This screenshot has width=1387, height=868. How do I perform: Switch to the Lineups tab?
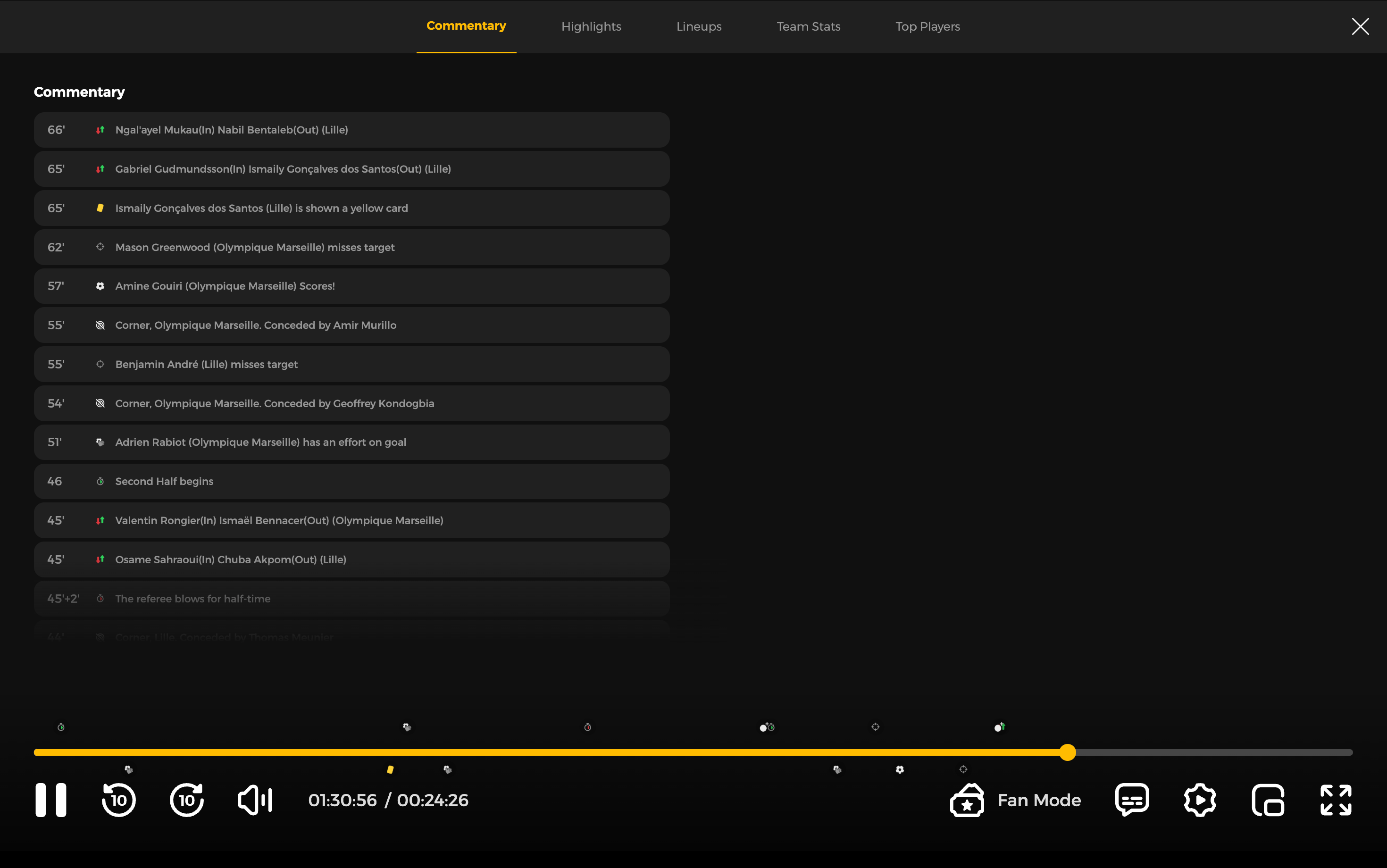699,26
